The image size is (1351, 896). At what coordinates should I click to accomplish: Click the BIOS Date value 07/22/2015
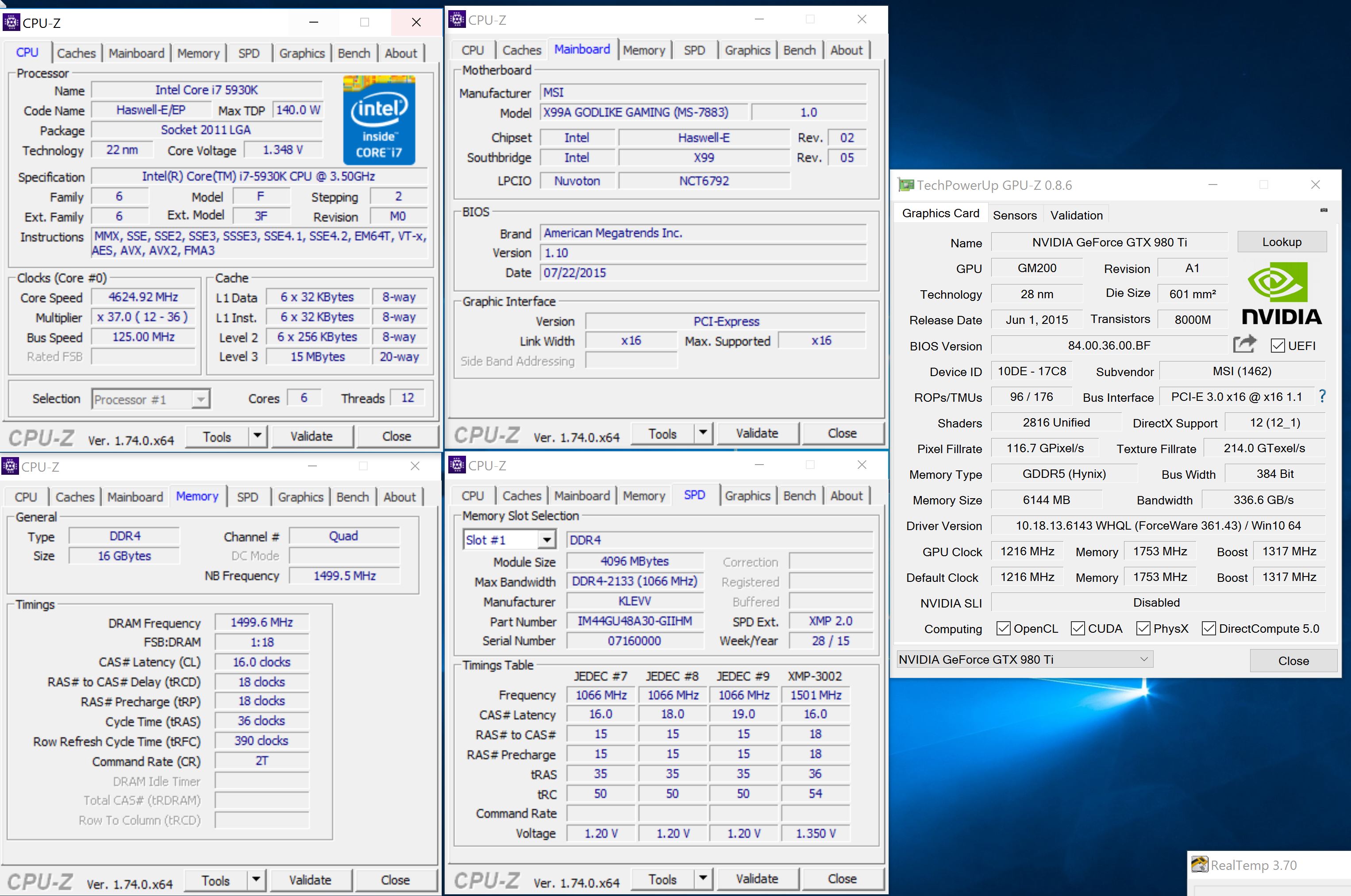point(703,273)
